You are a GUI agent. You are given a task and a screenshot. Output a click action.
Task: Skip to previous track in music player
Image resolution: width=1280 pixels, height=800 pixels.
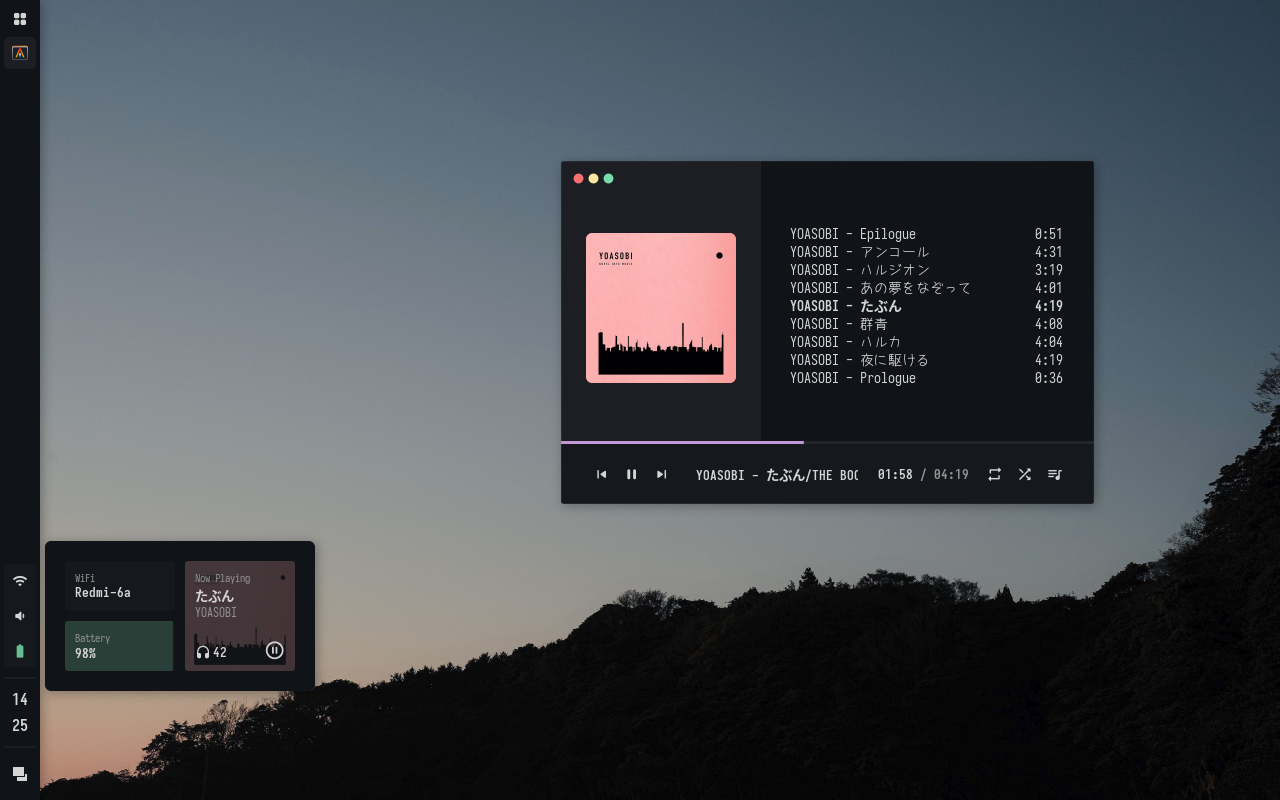click(601, 474)
